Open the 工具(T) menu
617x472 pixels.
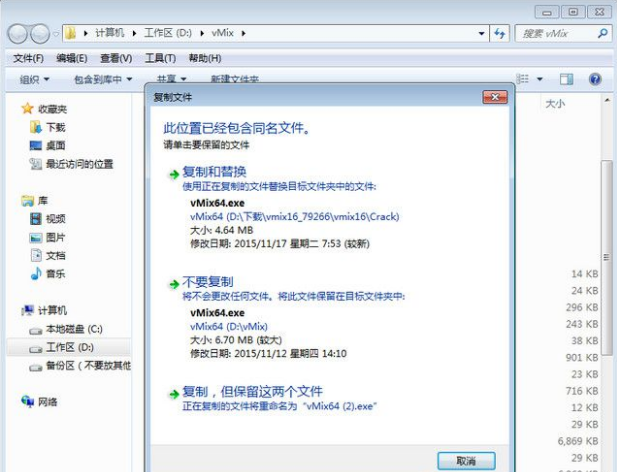tap(160, 58)
